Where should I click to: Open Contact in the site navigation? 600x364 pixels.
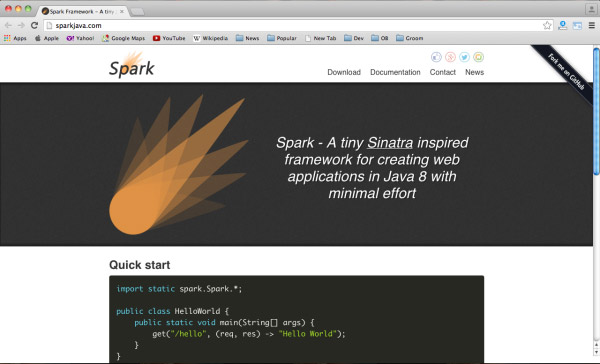[x=443, y=72]
